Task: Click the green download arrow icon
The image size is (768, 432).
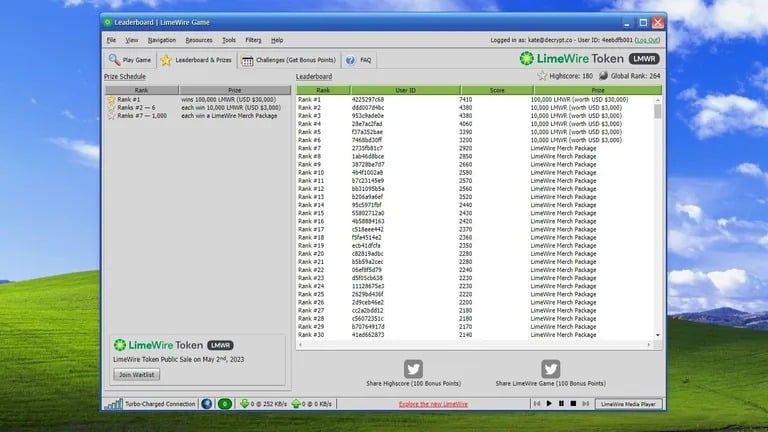Action: tap(244, 404)
